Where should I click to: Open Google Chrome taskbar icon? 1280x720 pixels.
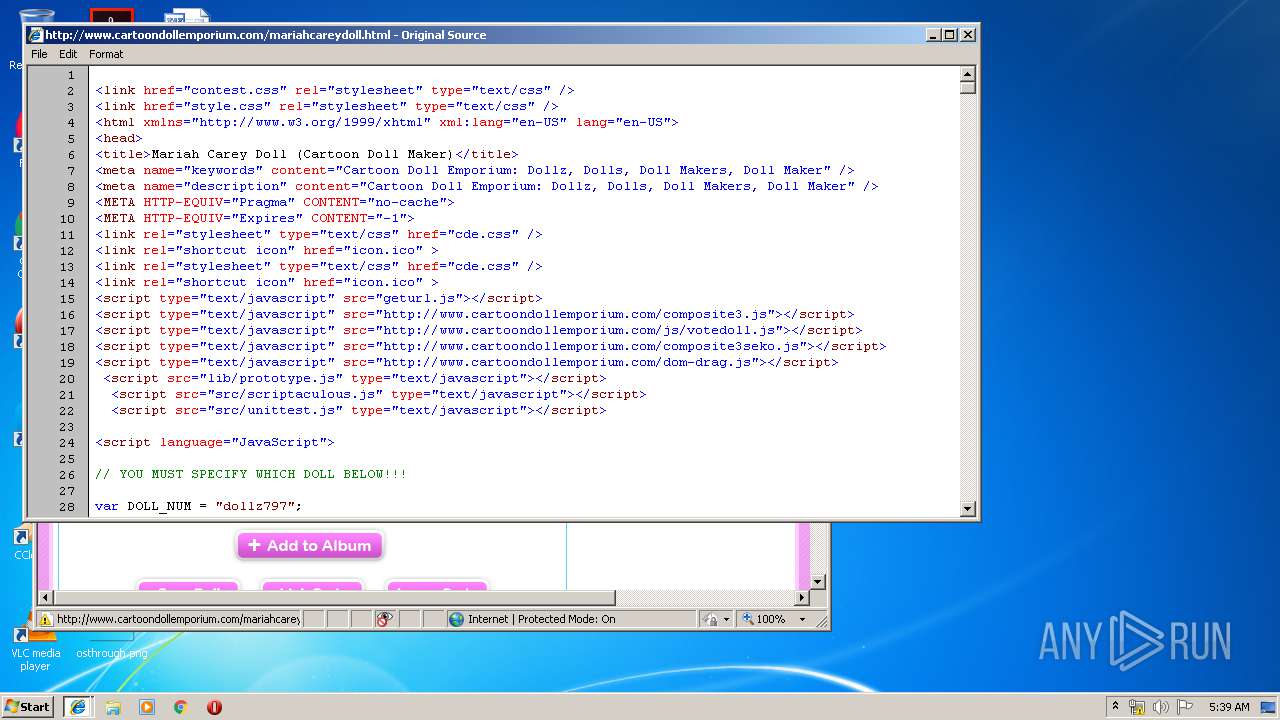[180, 707]
